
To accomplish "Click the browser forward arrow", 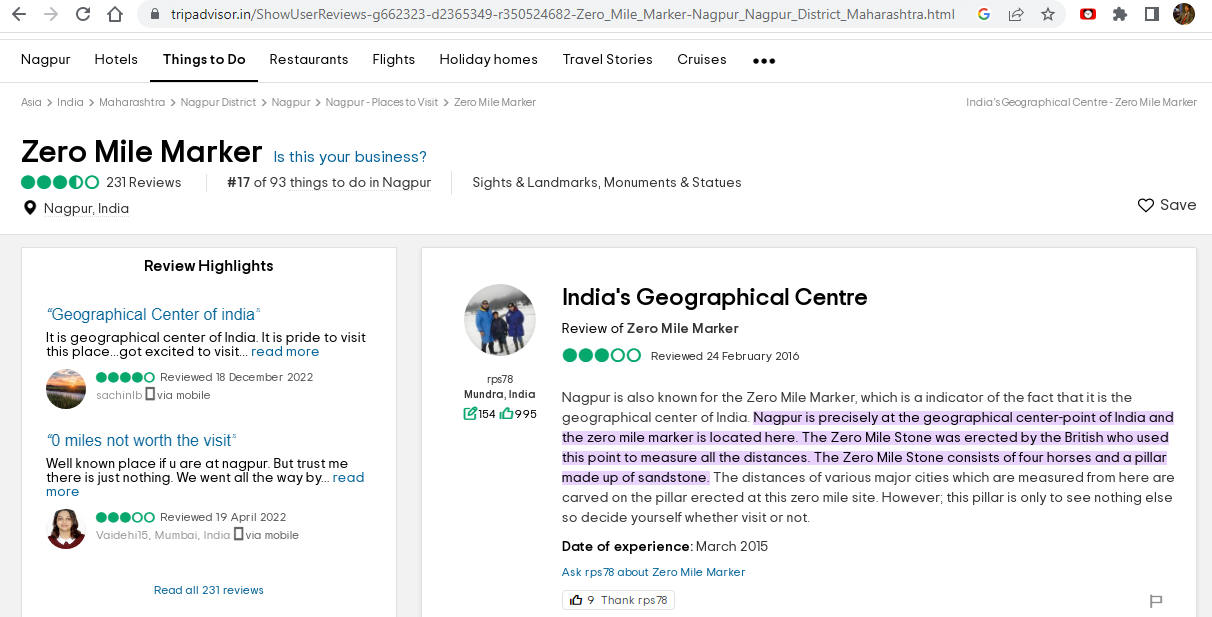I will point(51,15).
